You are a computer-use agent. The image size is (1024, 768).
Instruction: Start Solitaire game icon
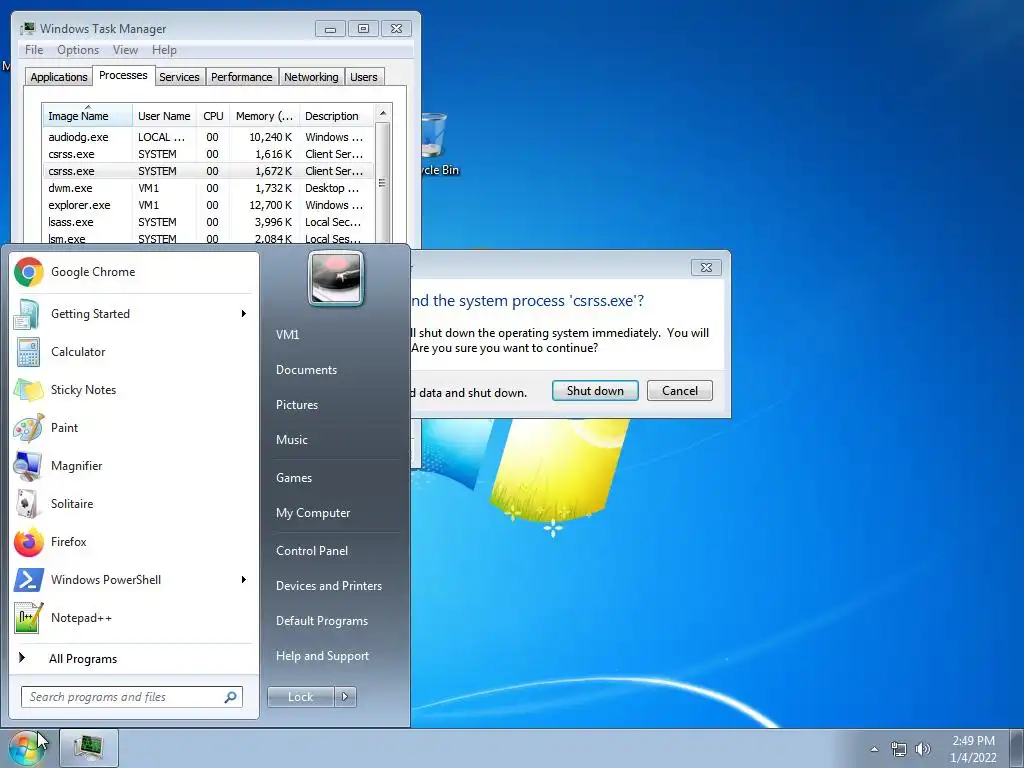[x=29, y=504]
